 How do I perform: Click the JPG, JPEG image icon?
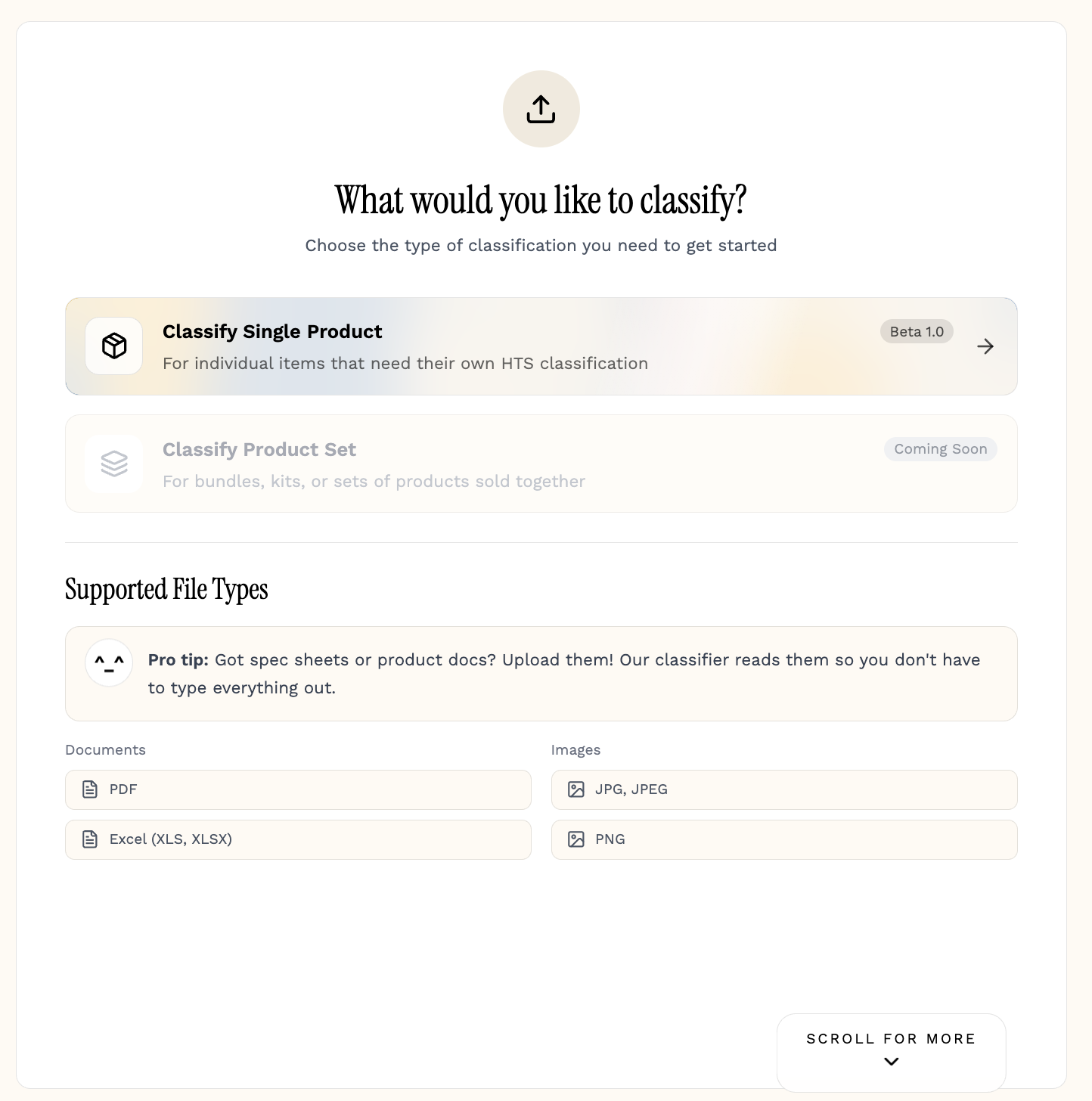pyautogui.click(x=576, y=789)
